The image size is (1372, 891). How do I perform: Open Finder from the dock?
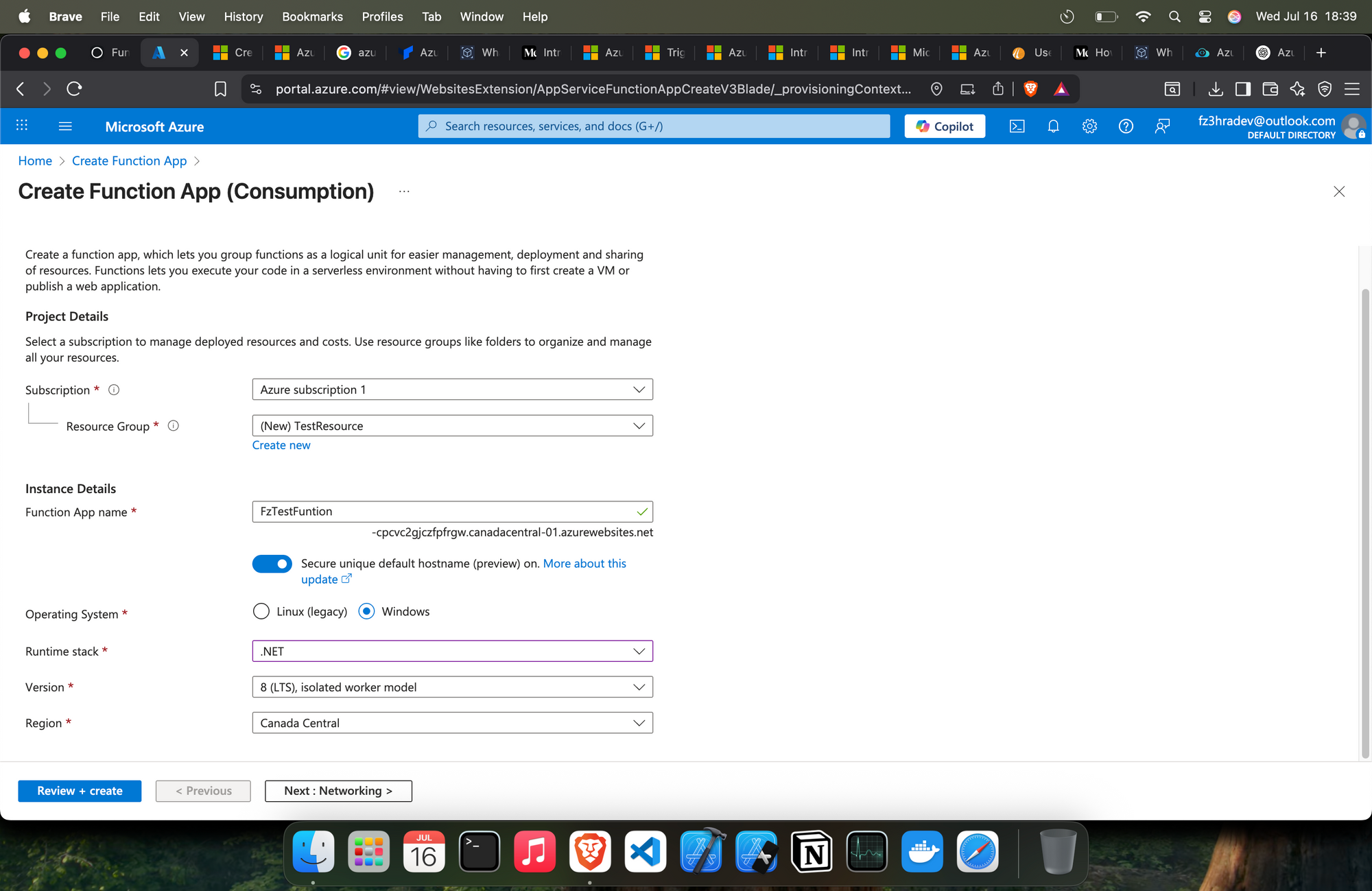[x=314, y=851]
